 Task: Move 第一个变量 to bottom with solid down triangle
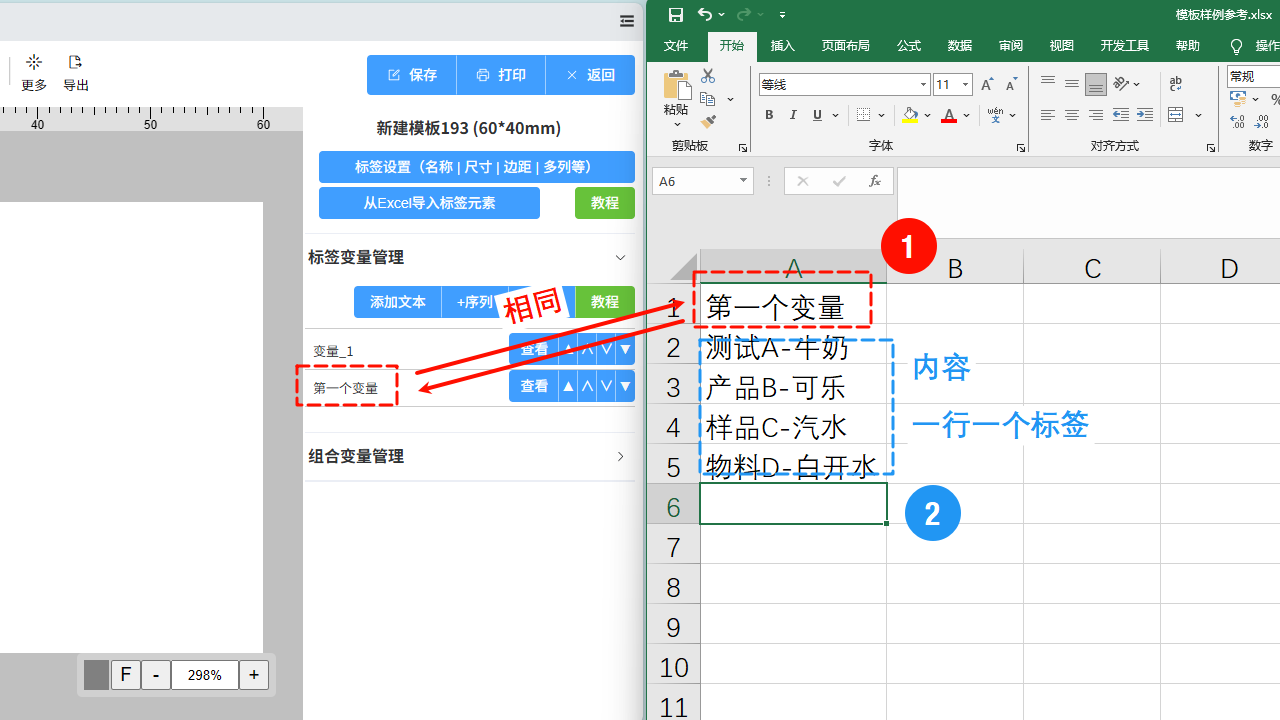[625, 386]
